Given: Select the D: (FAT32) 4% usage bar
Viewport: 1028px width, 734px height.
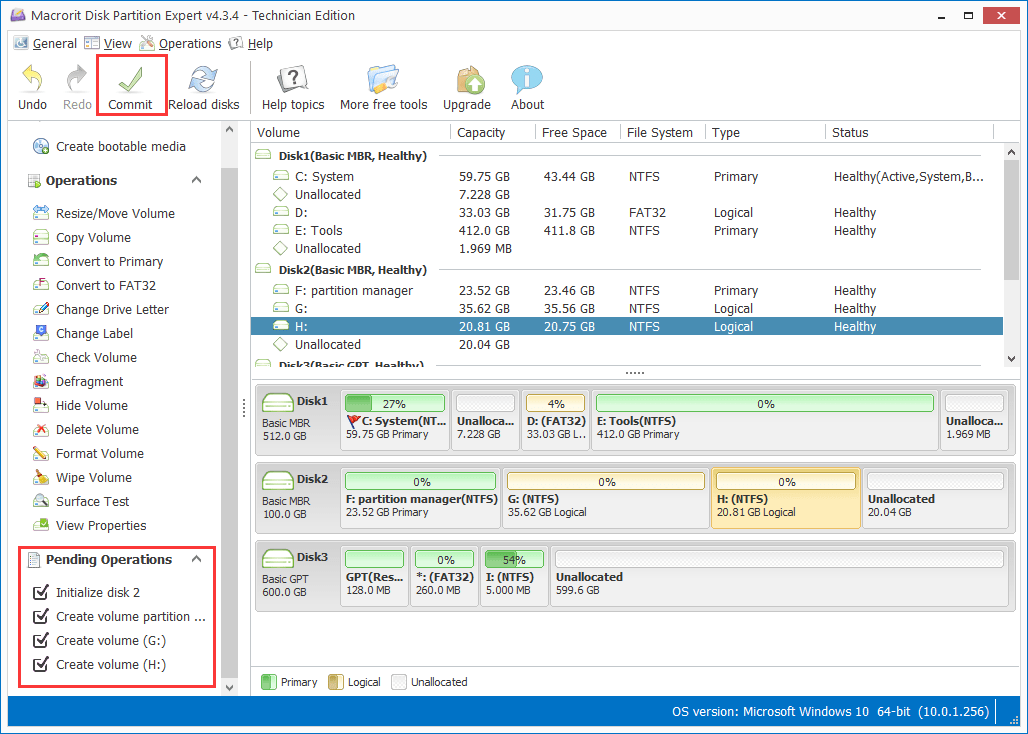Looking at the screenshot, I should (555, 403).
